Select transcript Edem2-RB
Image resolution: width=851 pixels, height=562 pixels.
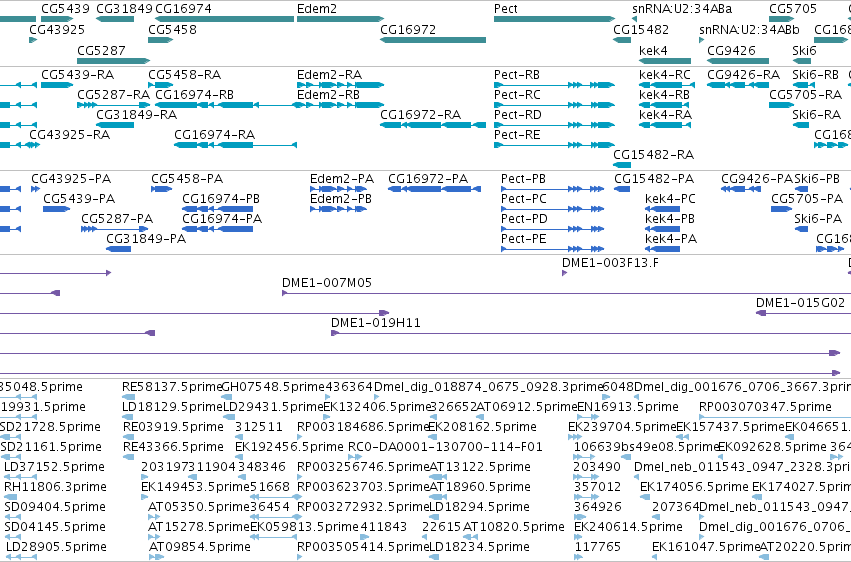click(340, 105)
